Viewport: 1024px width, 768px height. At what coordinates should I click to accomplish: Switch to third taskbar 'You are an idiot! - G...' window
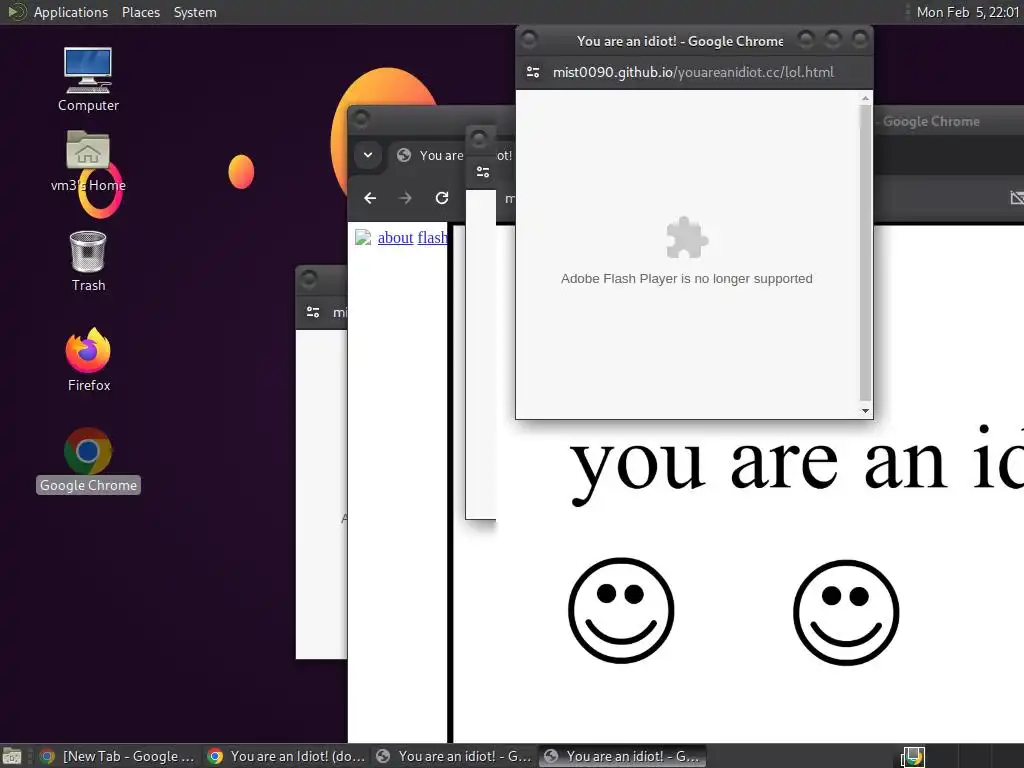click(455, 756)
